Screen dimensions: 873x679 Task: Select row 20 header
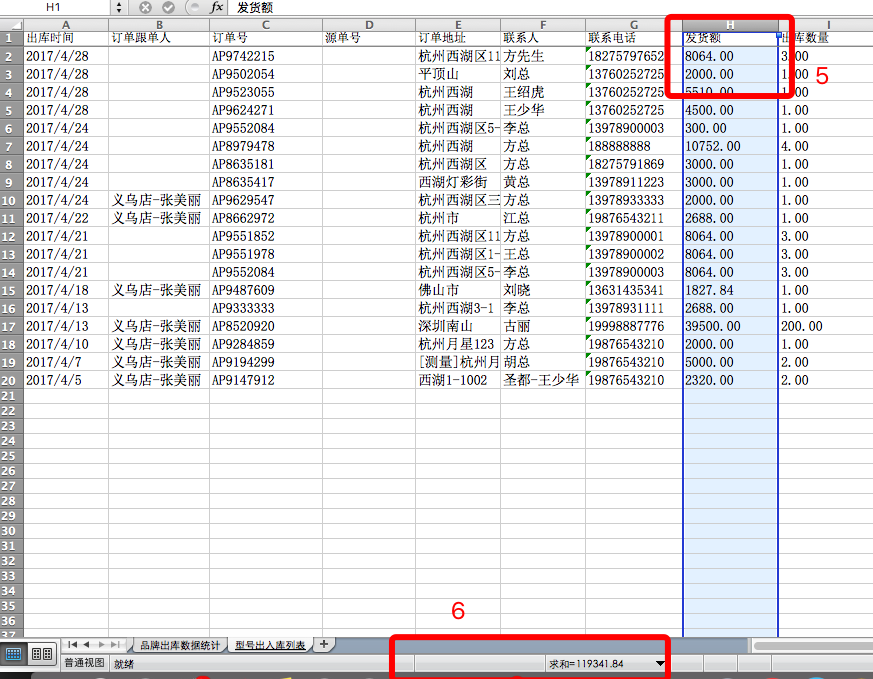[11, 380]
